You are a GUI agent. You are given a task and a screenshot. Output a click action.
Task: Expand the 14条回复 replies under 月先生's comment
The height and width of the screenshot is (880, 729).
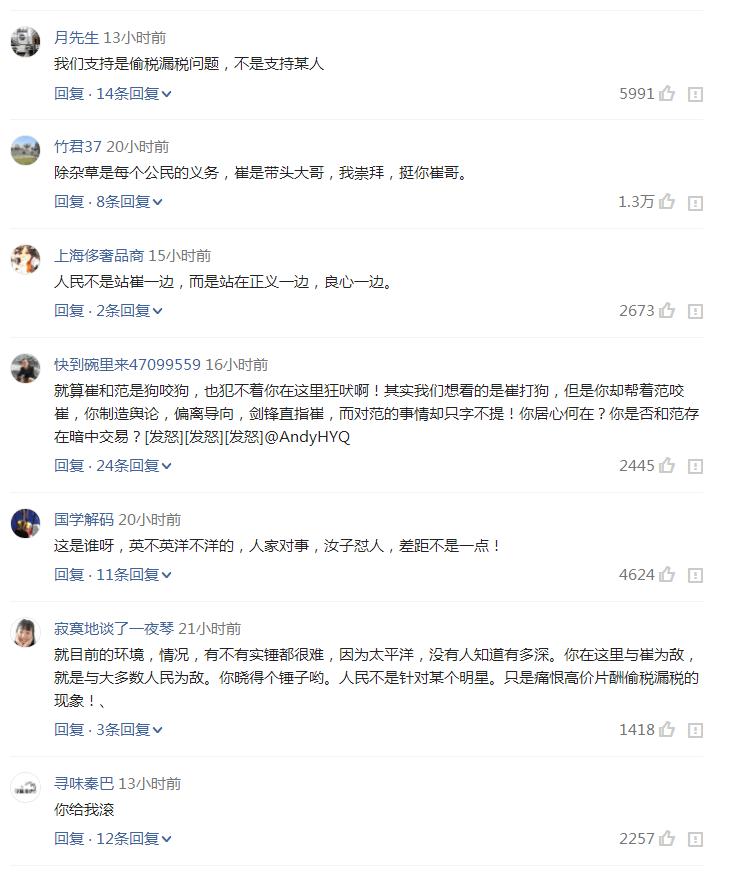tap(113, 95)
